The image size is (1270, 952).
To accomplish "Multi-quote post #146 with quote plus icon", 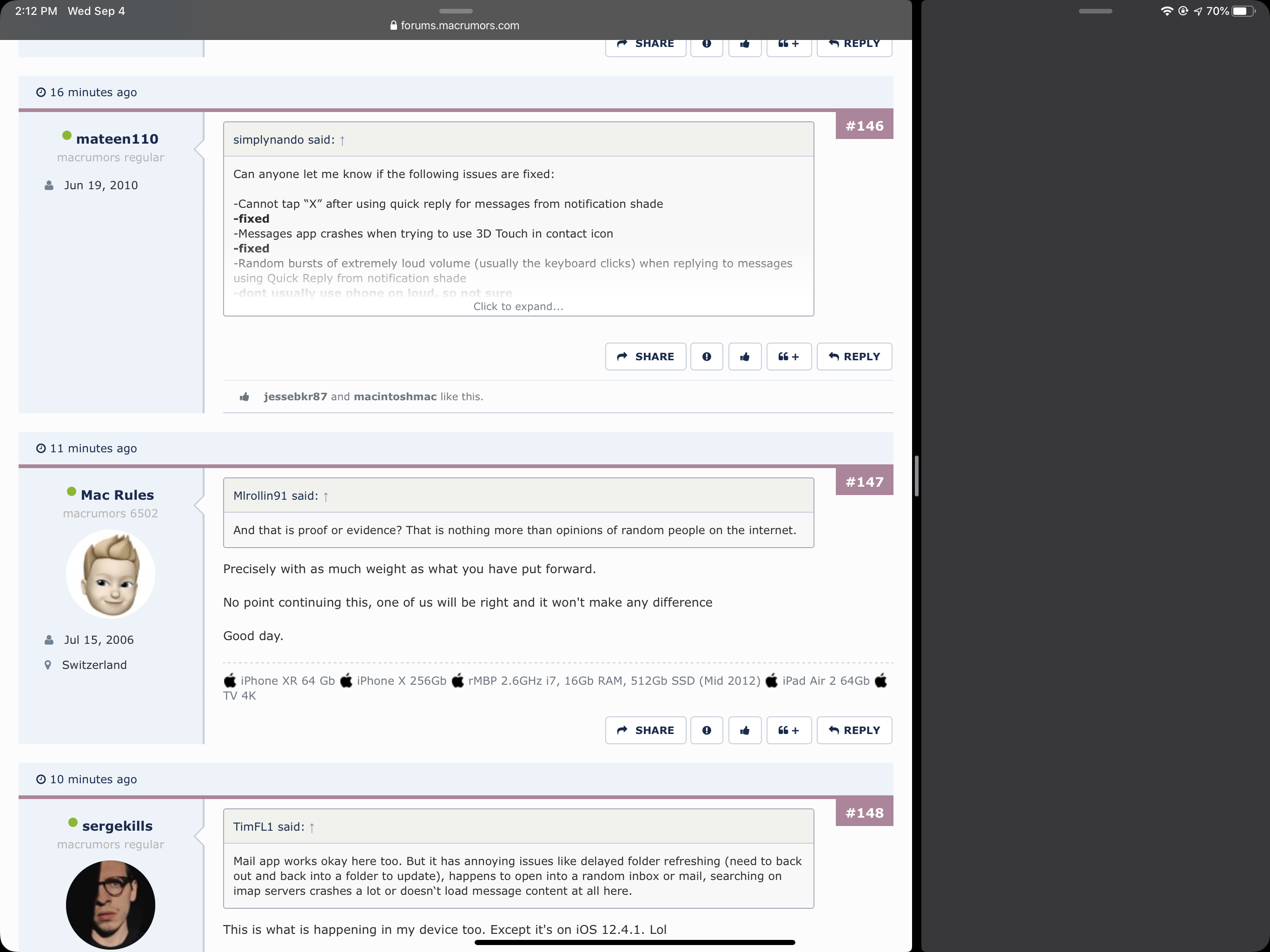I will (x=789, y=357).
